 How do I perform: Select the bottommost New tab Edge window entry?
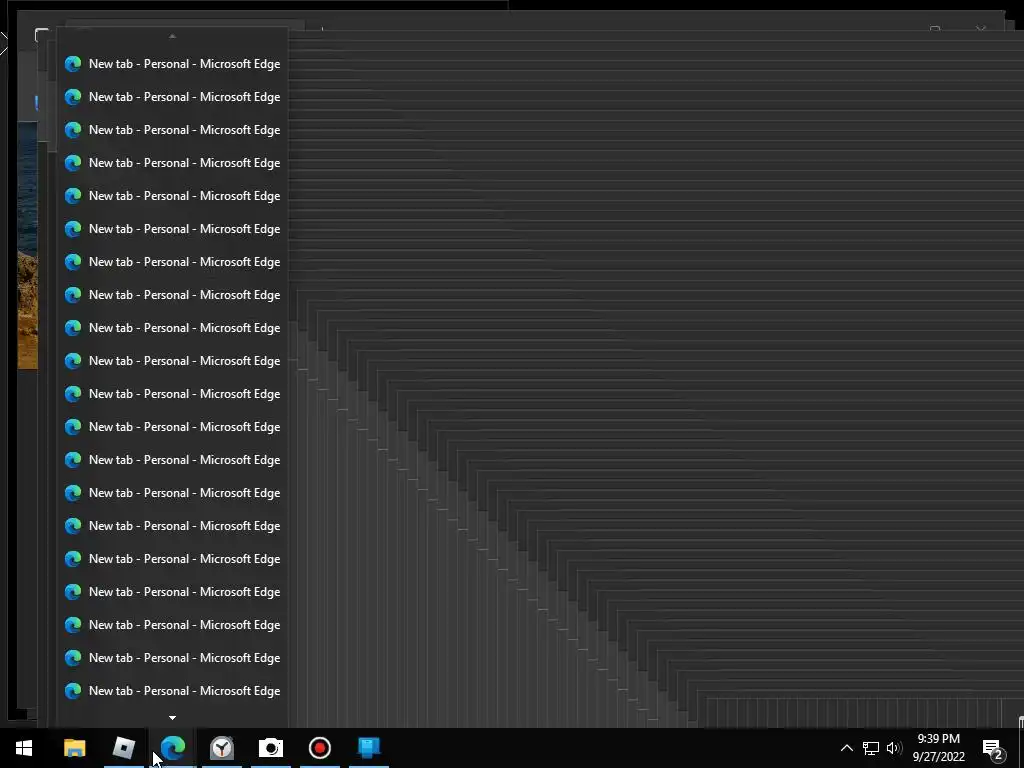point(172,691)
